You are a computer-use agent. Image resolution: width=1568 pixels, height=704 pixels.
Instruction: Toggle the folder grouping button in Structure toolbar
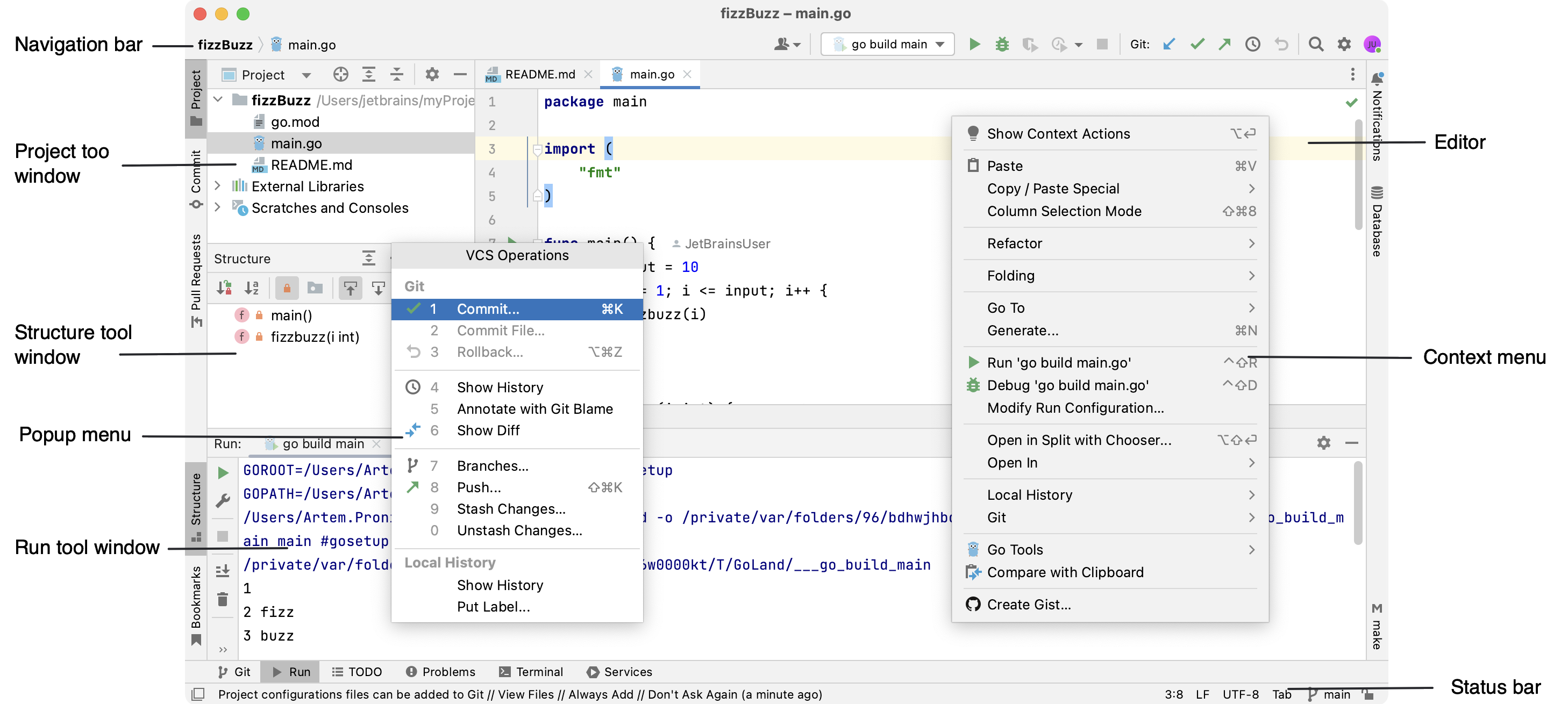click(315, 288)
